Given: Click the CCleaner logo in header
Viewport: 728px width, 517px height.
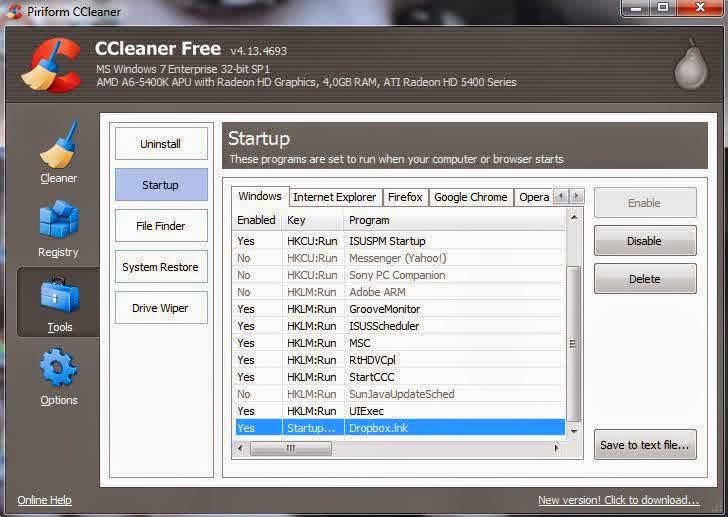Looking at the screenshot, I should [51, 65].
